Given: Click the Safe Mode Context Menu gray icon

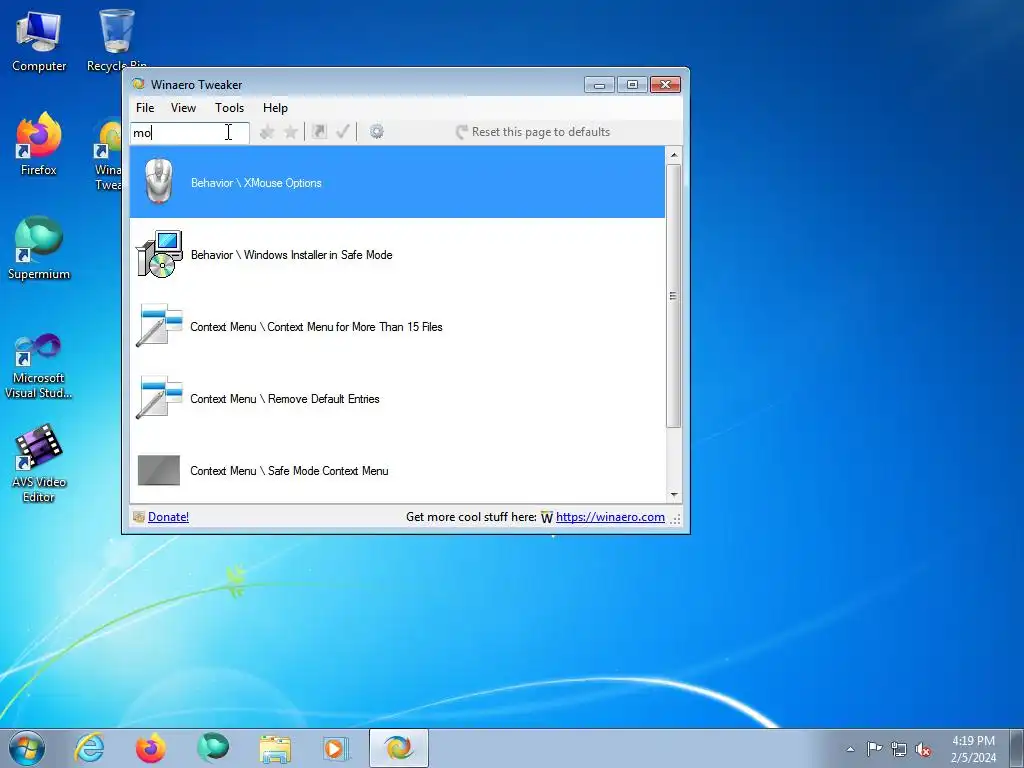Looking at the screenshot, I should [159, 470].
